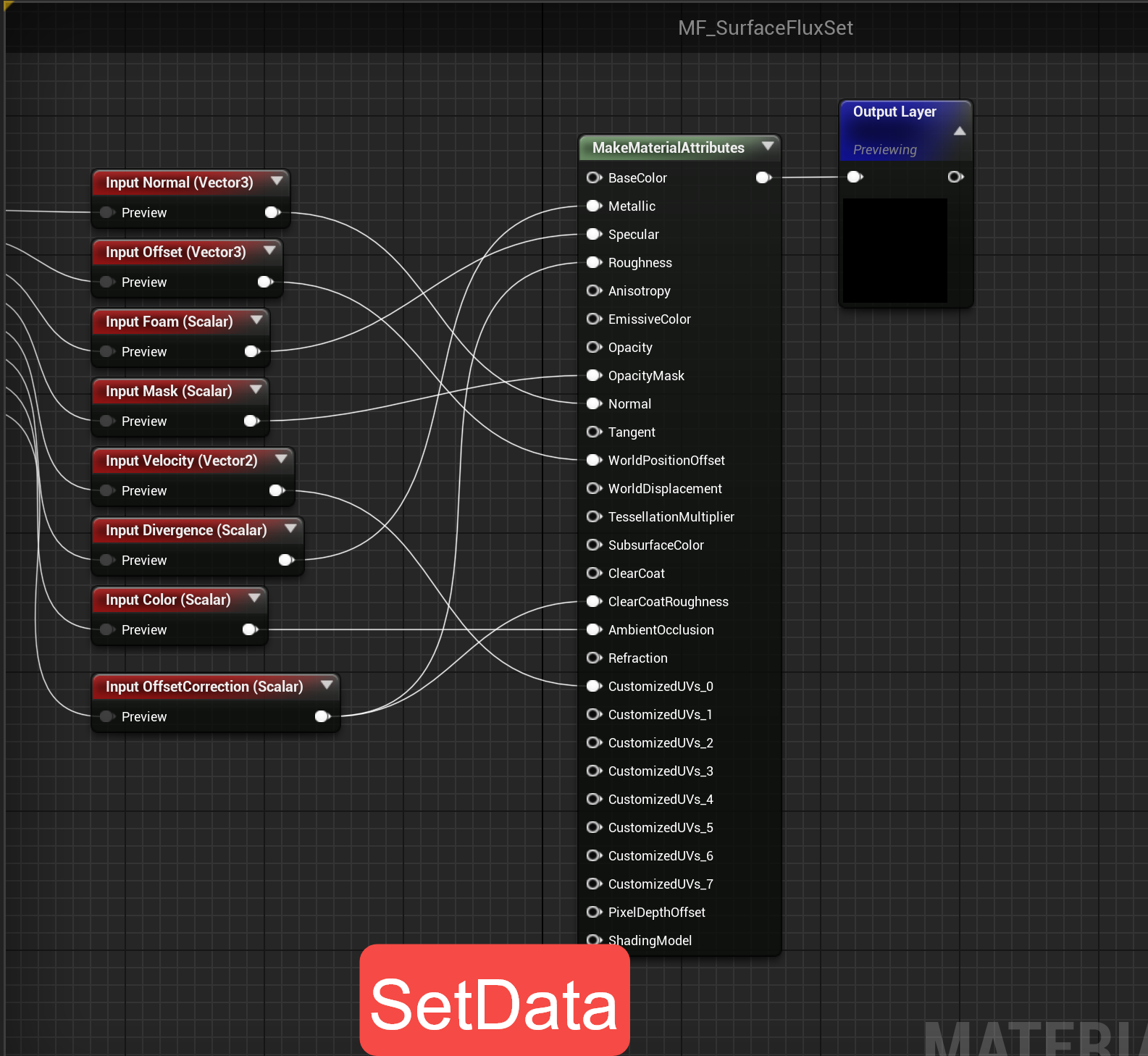Screen dimensions: 1148x1056
Task: Click the WorldPositionOffset input pin
Action: pos(594,460)
